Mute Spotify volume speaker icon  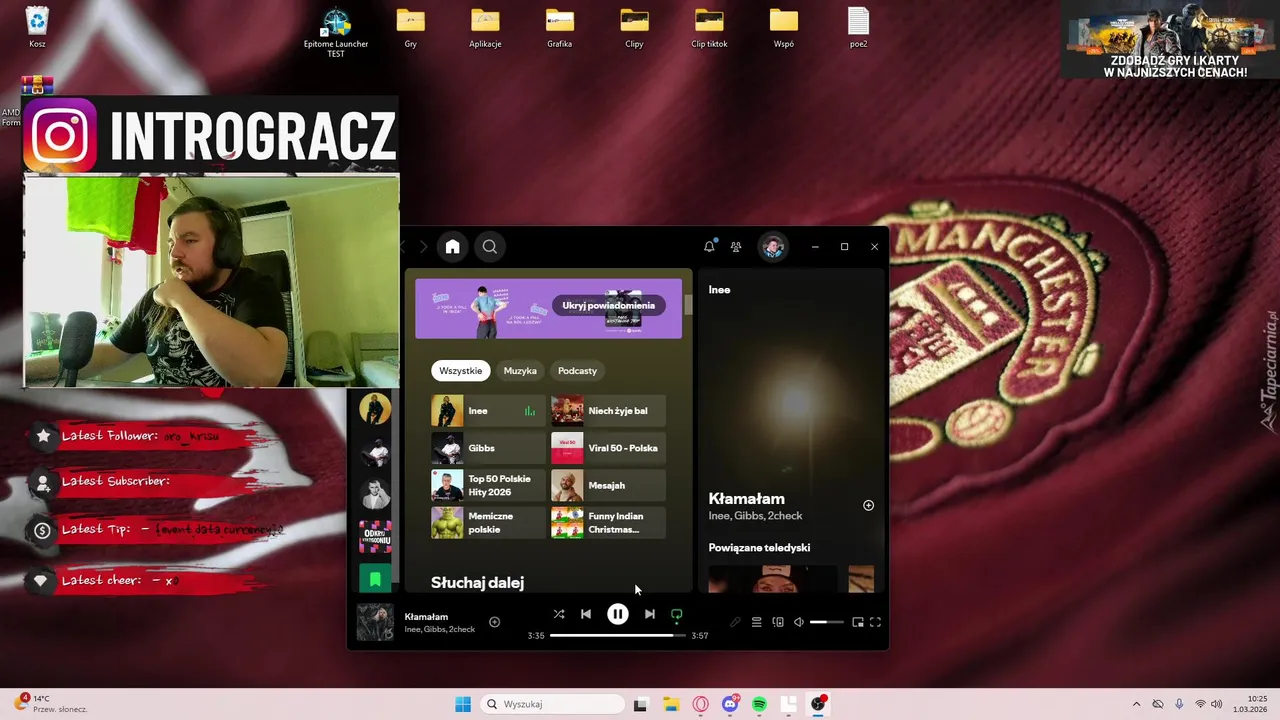click(x=799, y=622)
